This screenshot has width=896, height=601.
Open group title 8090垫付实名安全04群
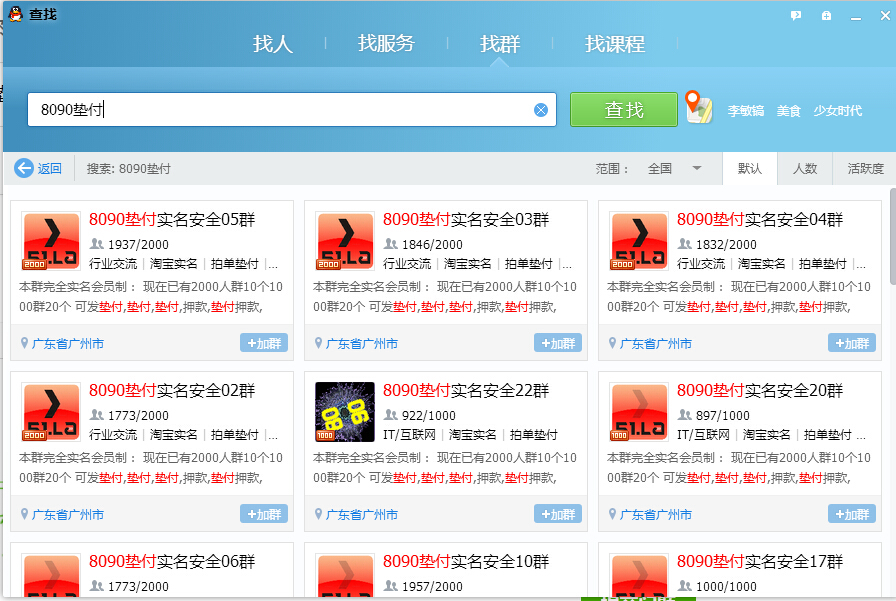click(x=760, y=219)
